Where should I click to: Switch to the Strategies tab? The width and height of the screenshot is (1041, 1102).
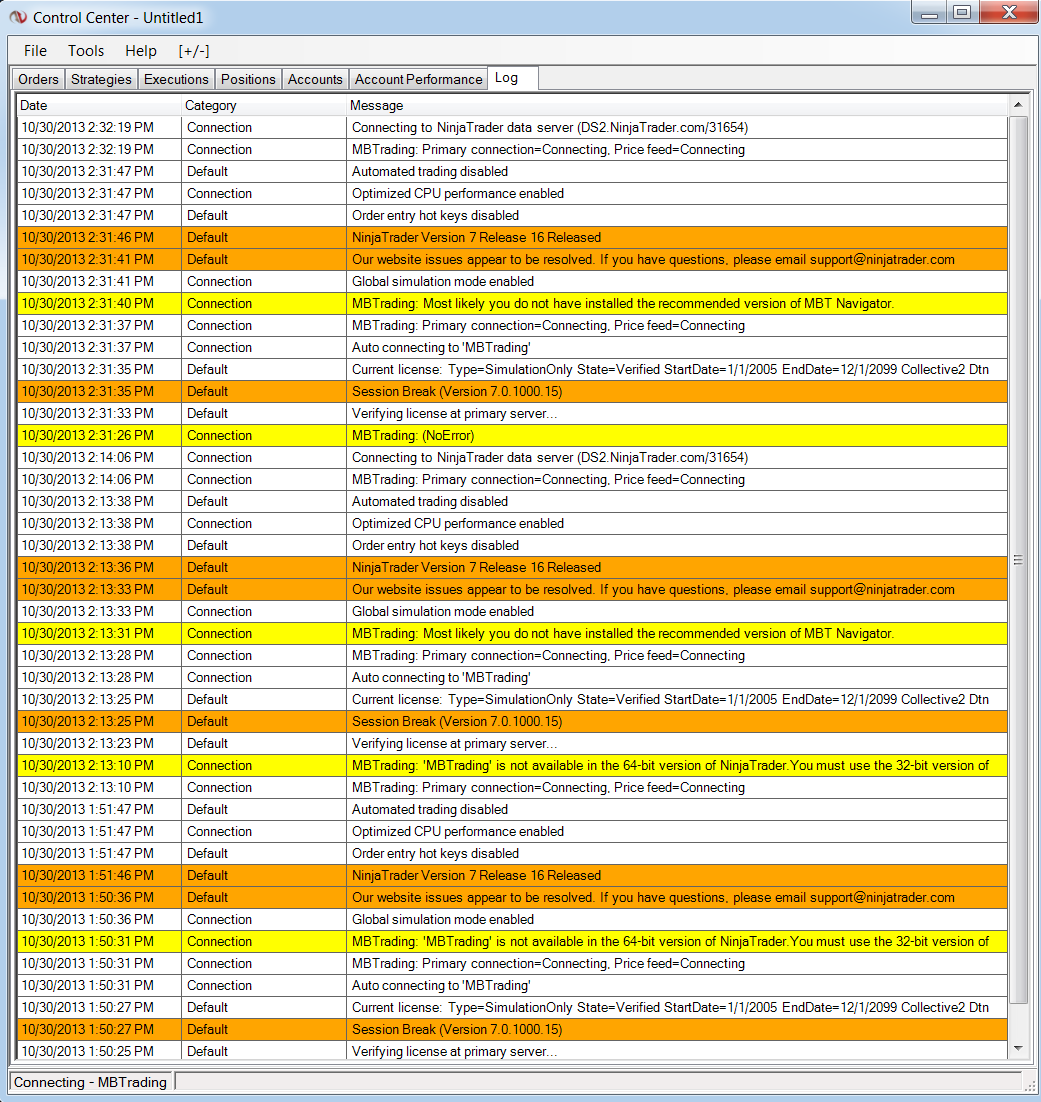pyautogui.click(x=101, y=79)
